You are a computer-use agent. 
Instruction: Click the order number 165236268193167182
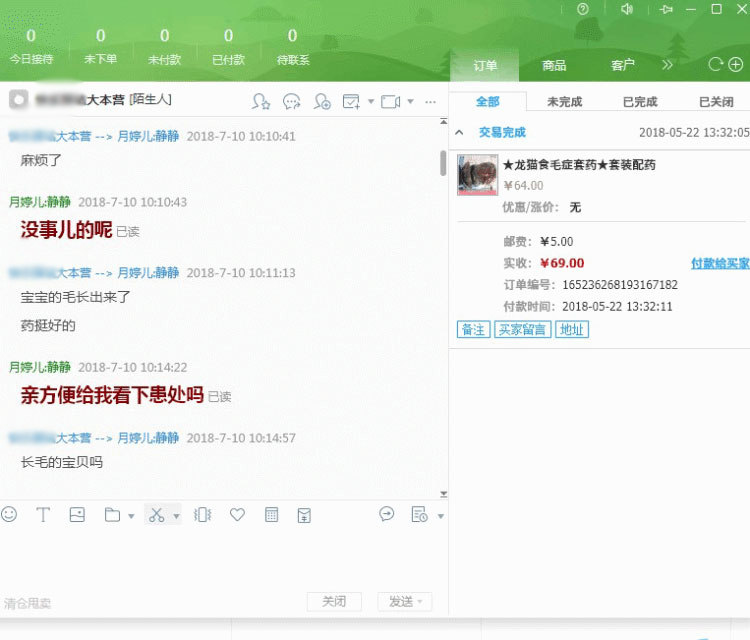(x=620, y=285)
